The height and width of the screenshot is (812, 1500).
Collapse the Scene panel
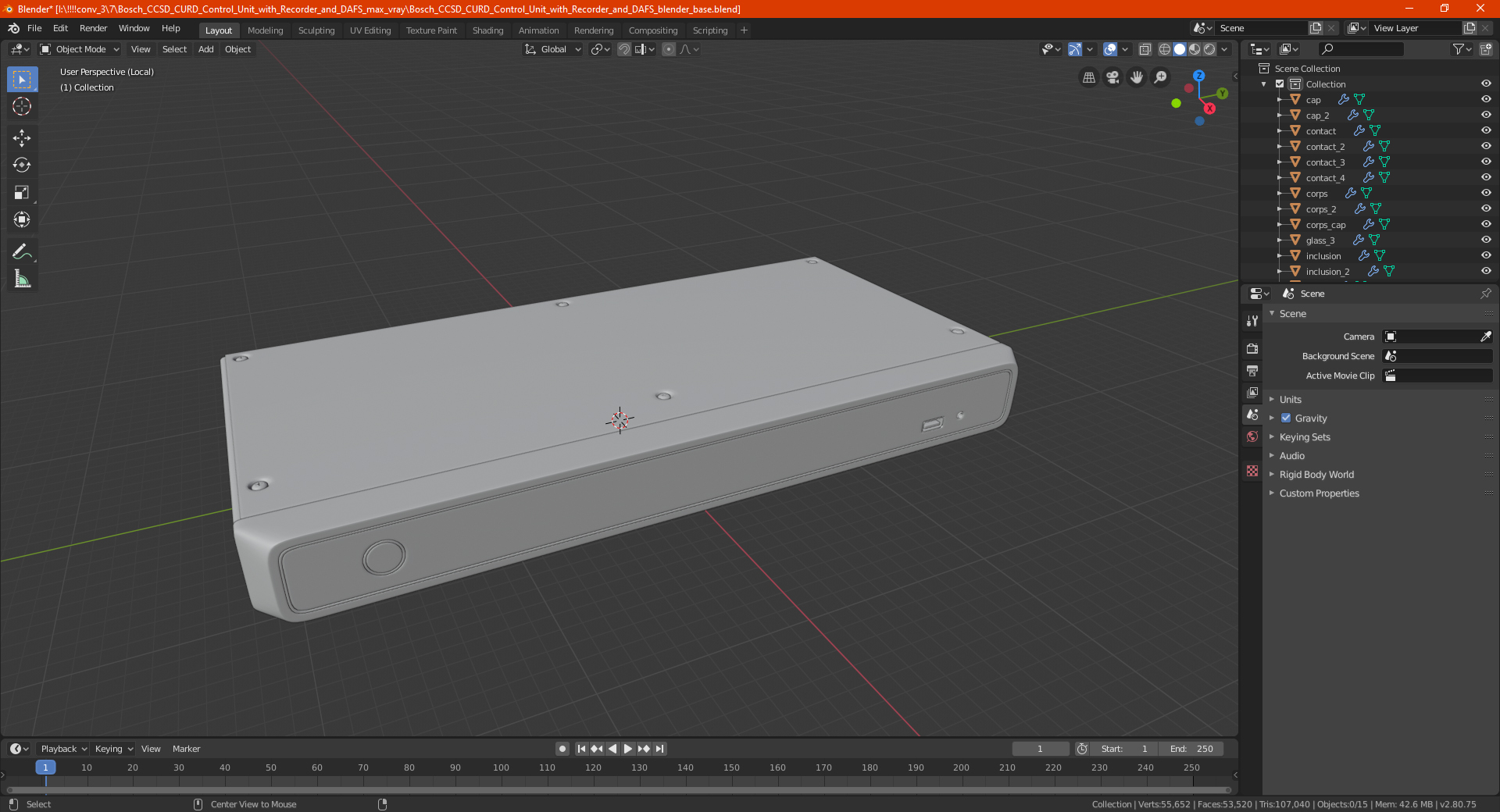pyautogui.click(x=1272, y=313)
